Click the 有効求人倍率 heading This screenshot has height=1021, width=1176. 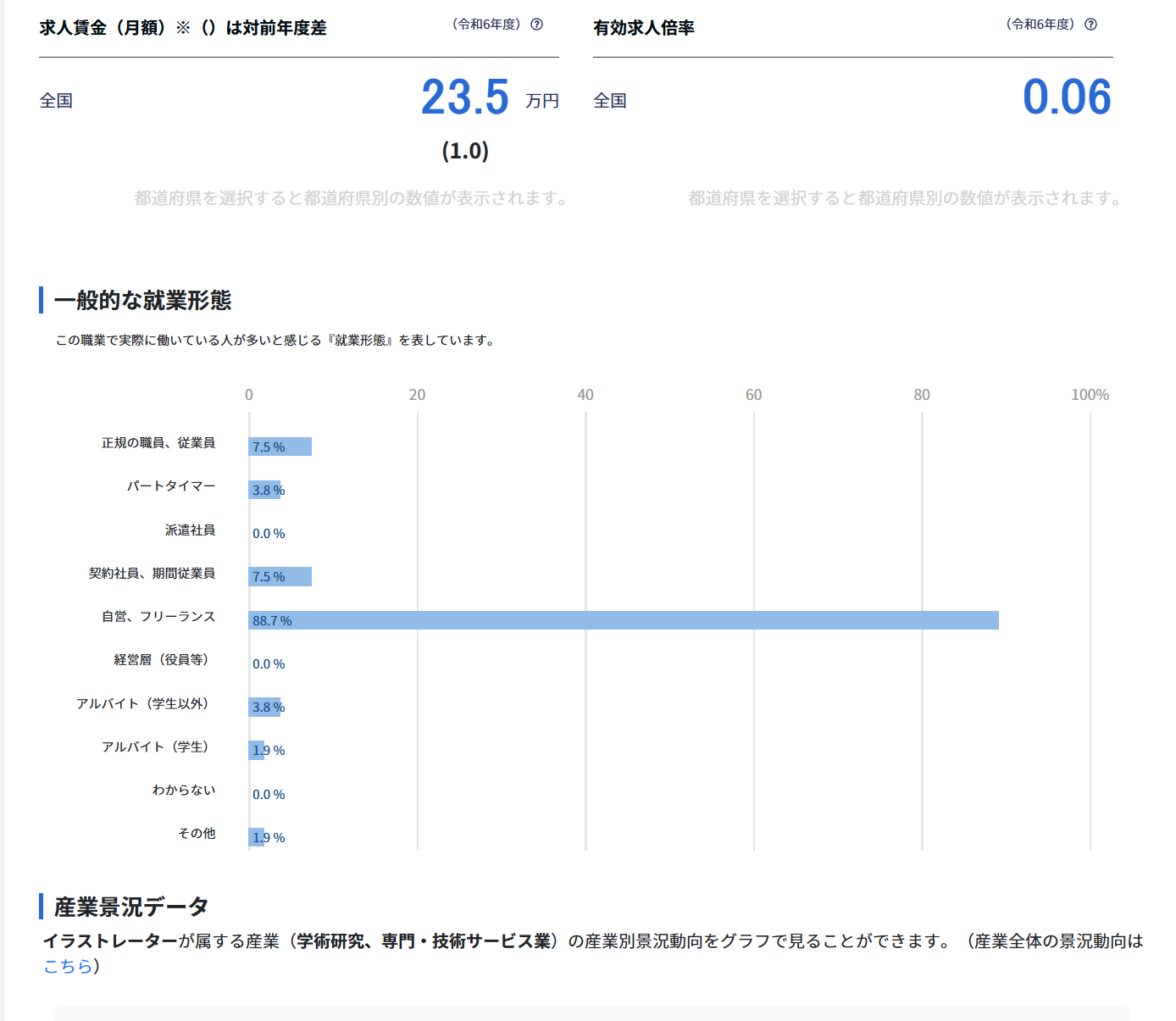point(644,28)
